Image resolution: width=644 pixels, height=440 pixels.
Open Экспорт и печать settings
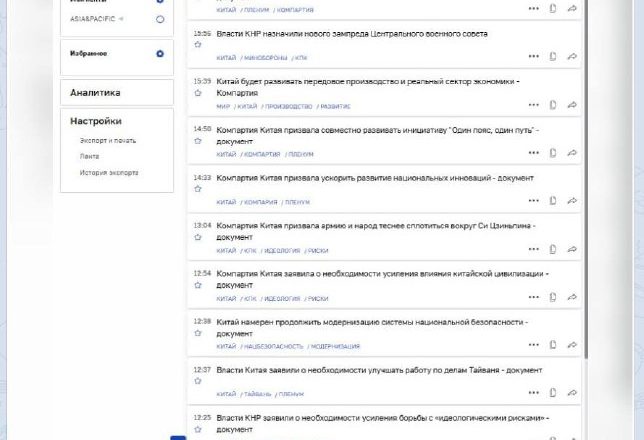[108, 140]
